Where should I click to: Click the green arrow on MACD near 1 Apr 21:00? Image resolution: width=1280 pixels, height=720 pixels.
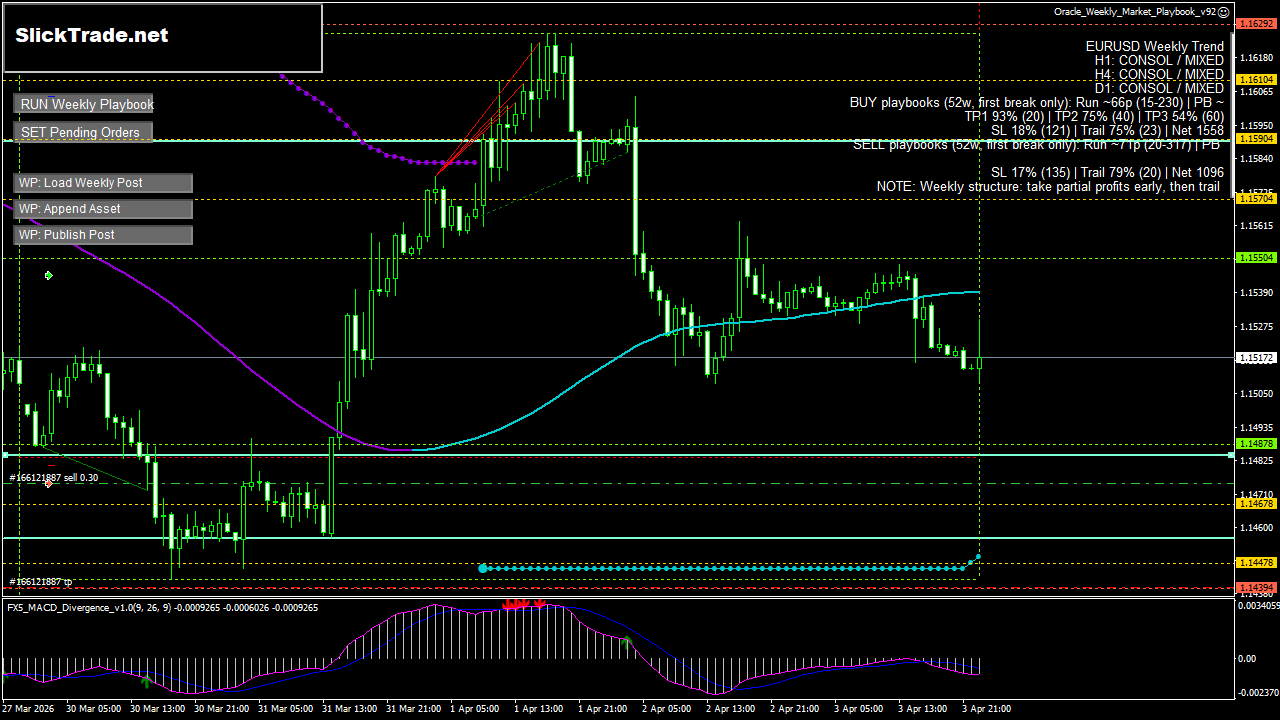coord(627,643)
